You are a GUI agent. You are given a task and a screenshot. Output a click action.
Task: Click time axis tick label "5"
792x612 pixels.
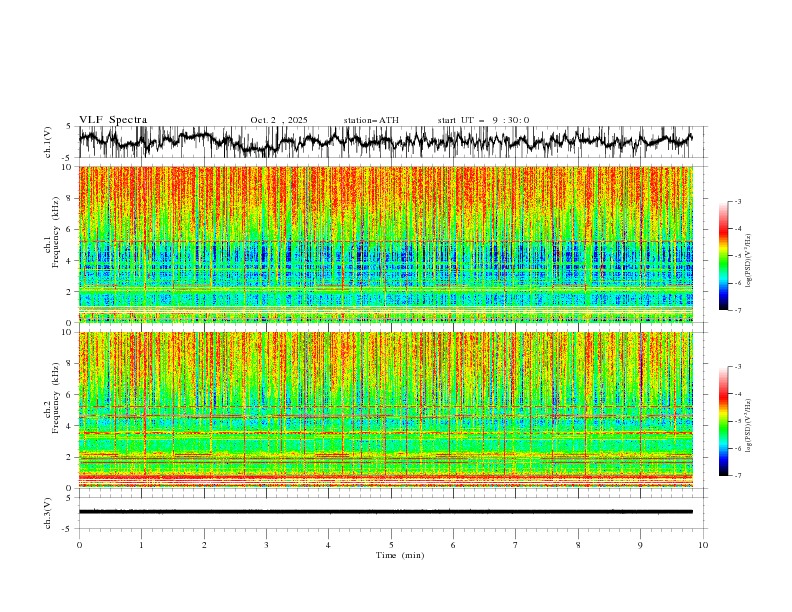[391, 545]
